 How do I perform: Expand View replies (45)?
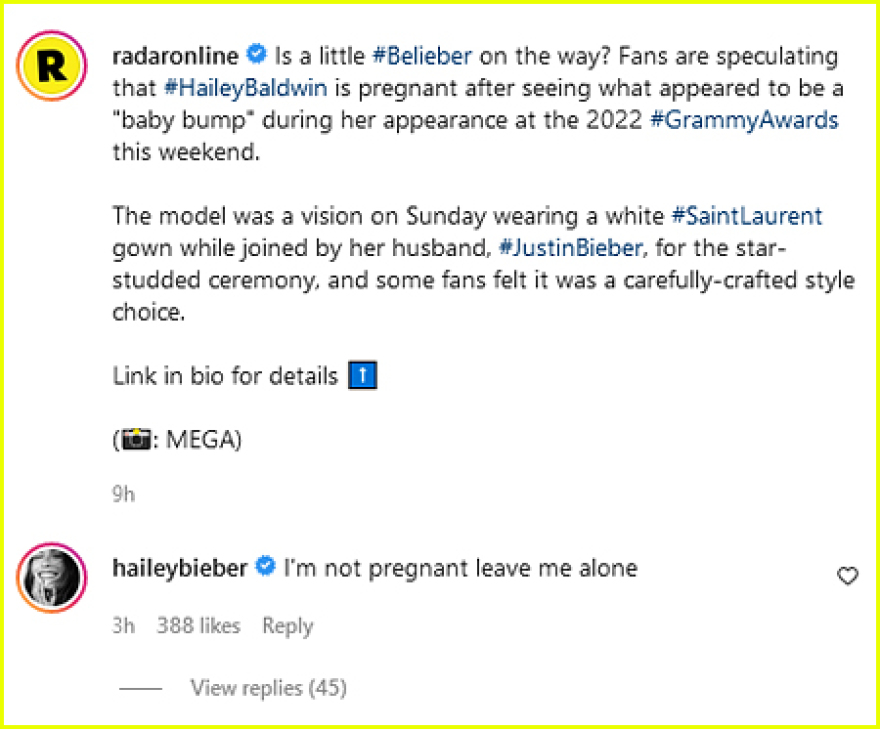point(267,688)
